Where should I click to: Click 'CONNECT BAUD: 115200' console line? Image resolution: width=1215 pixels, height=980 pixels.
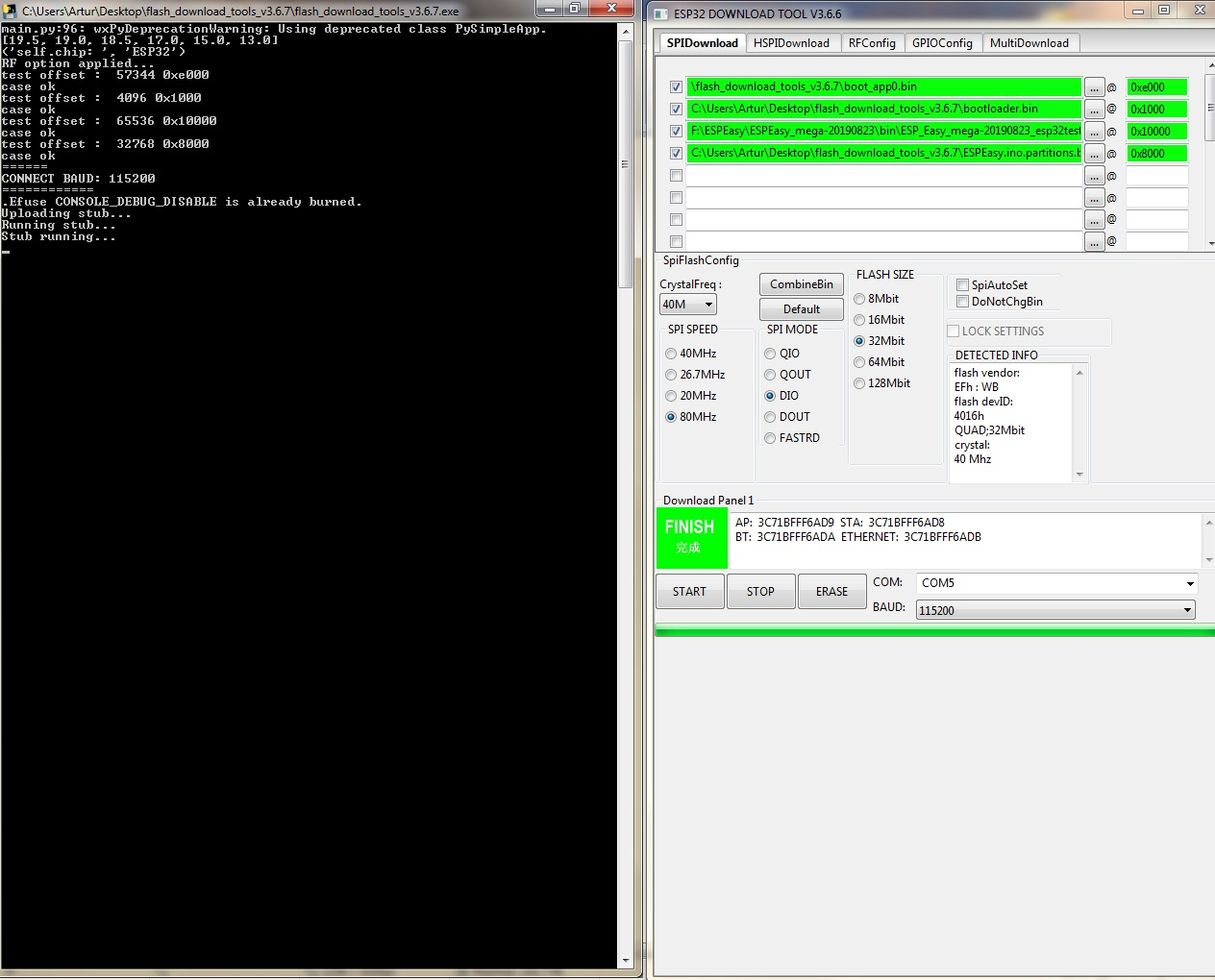click(79, 179)
